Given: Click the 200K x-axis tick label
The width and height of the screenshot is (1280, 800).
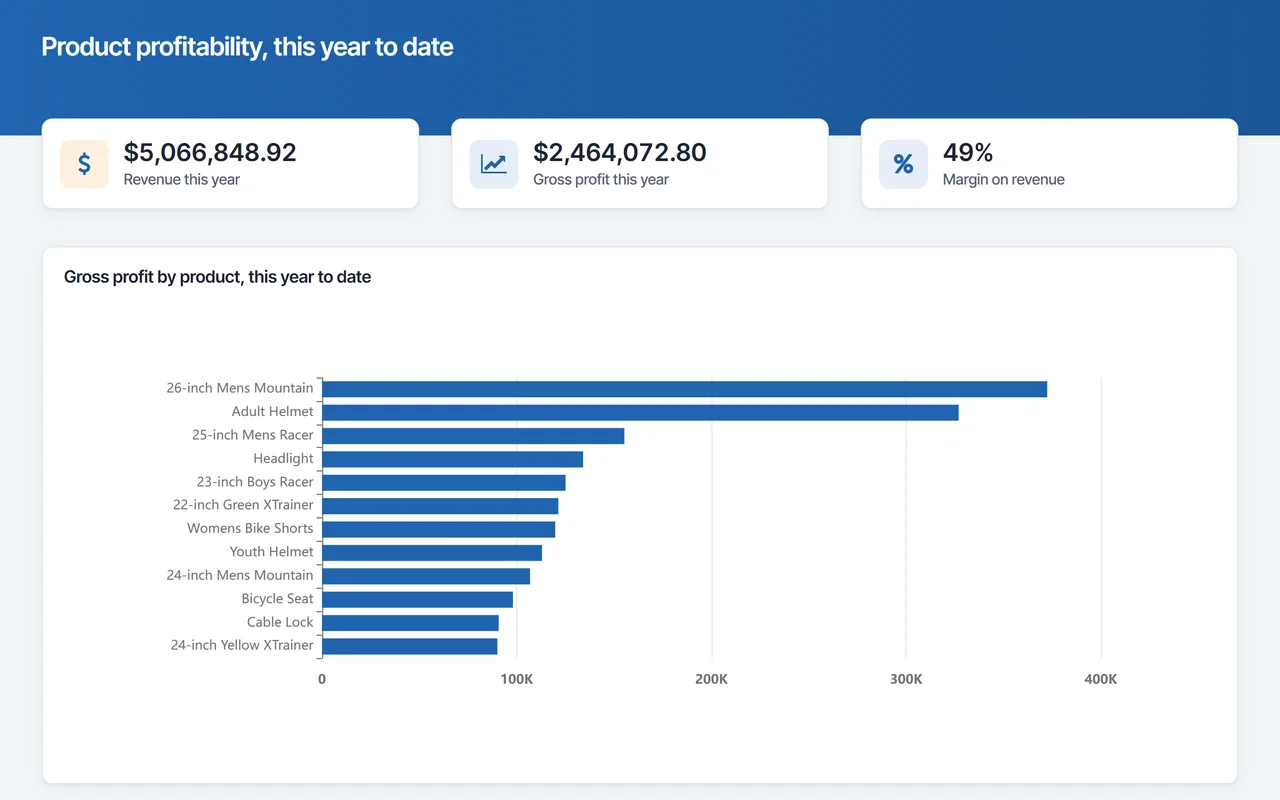Looking at the screenshot, I should point(712,680).
